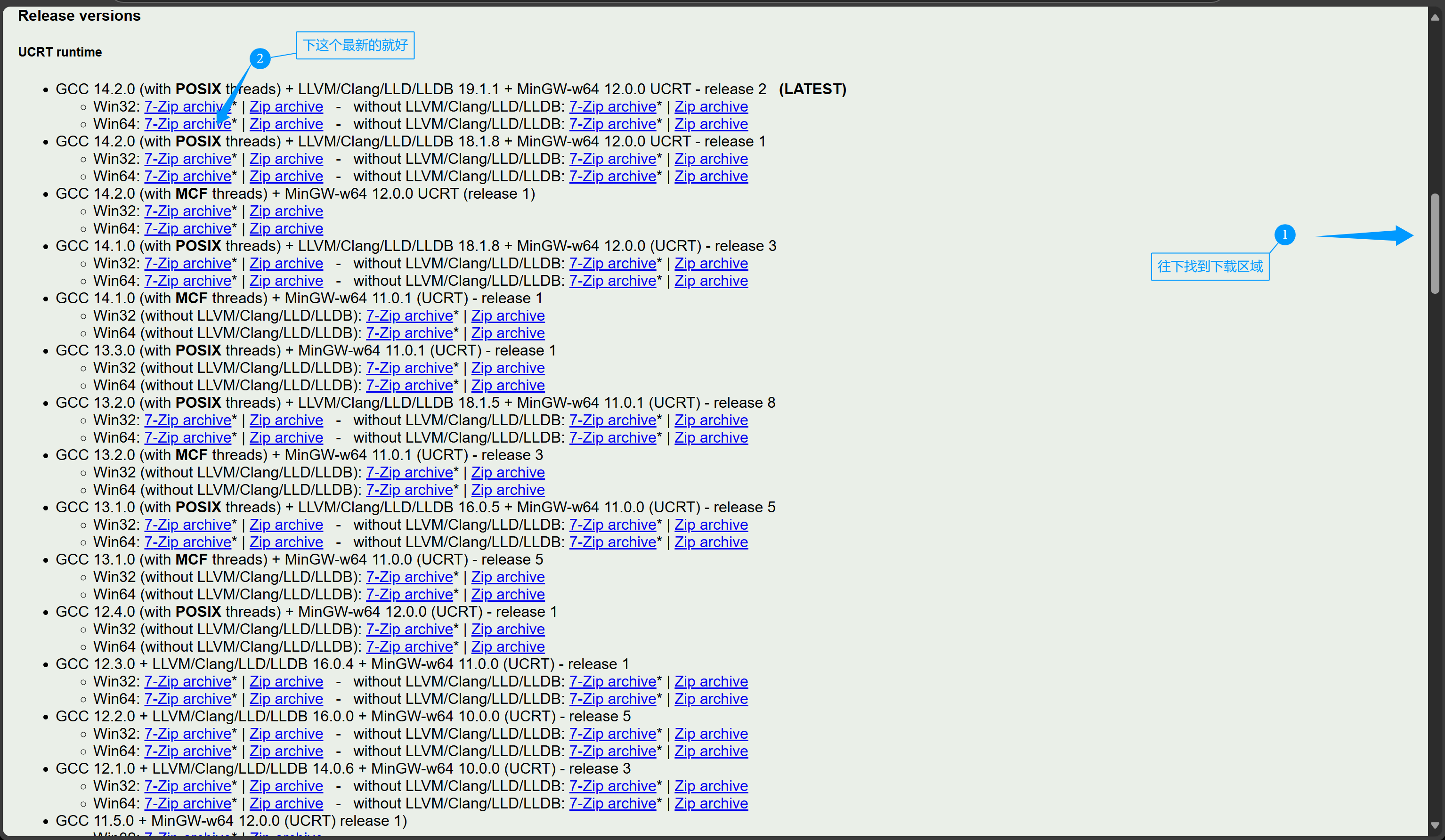The width and height of the screenshot is (1445, 840).
Task: Open Win64 Zip archive for GCC 14.2.0 POSIX release 2
Action: coord(286,124)
